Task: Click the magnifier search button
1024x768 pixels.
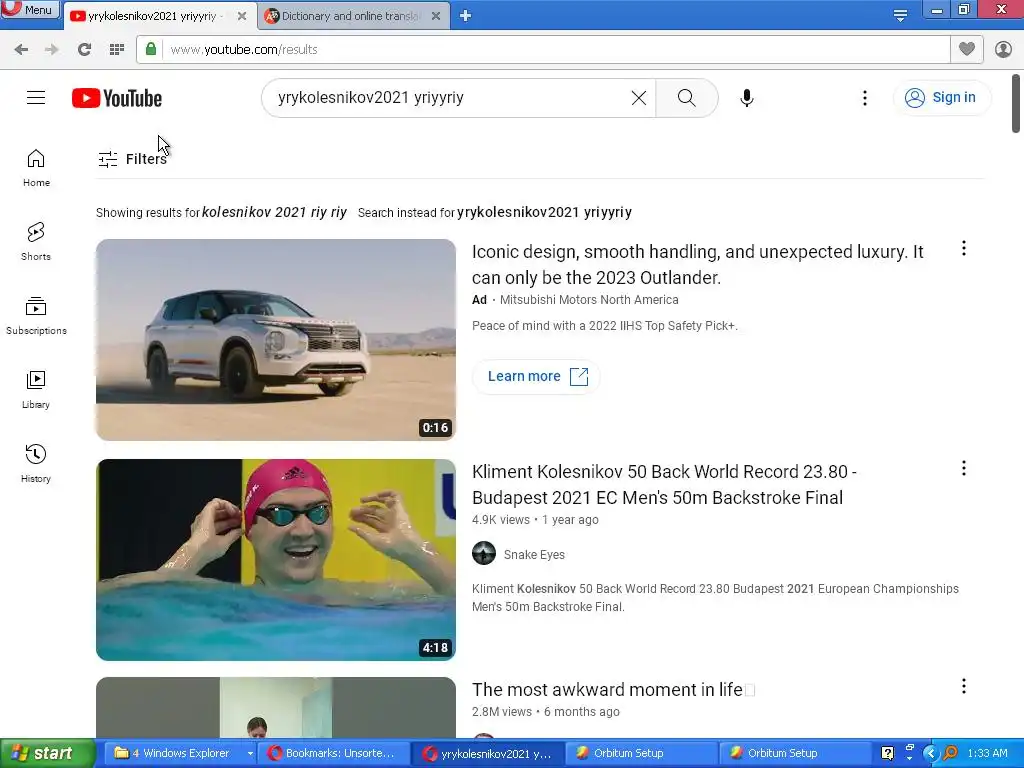Action: coord(686,98)
